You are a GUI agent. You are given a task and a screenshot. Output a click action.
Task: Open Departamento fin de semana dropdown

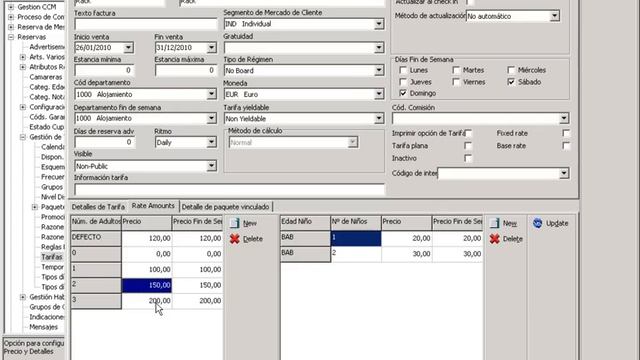pyautogui.click(x=211, y=118)
